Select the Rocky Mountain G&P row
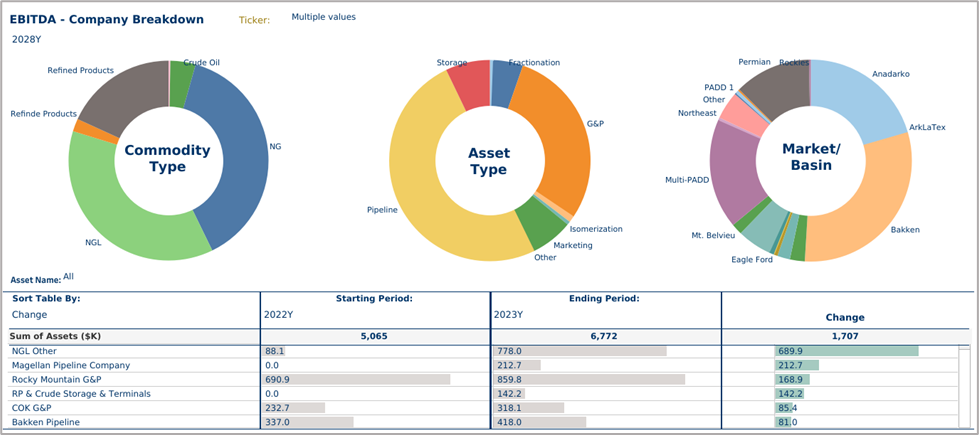This screenshot has height=435, width=979. pos(486,379)
